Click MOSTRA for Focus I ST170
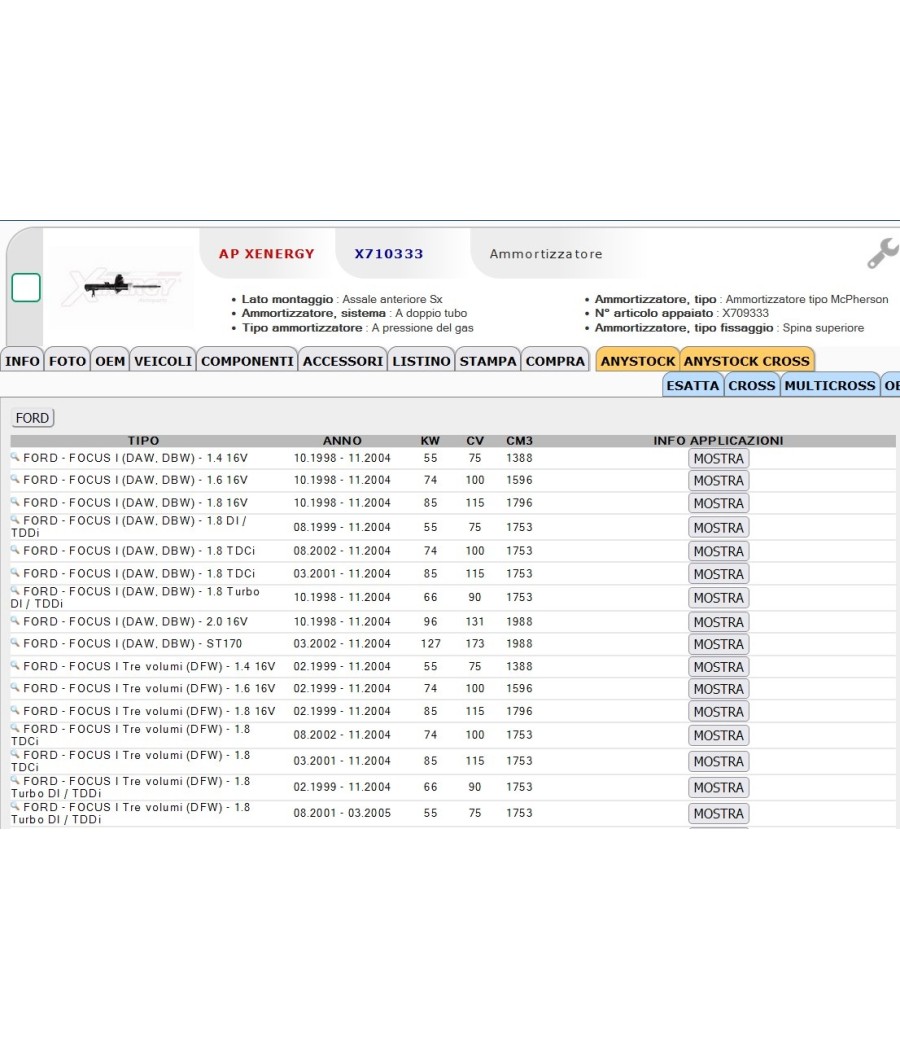 719,644
